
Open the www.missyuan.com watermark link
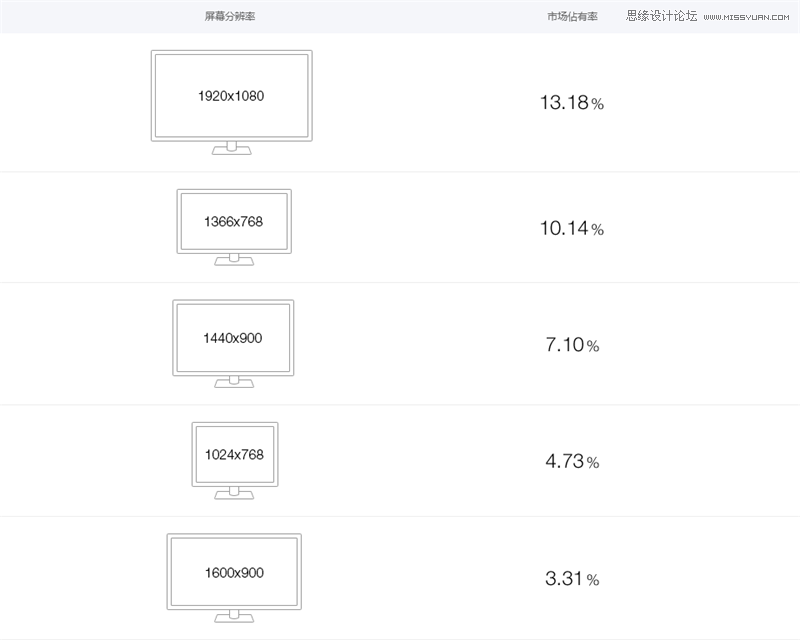746,17
